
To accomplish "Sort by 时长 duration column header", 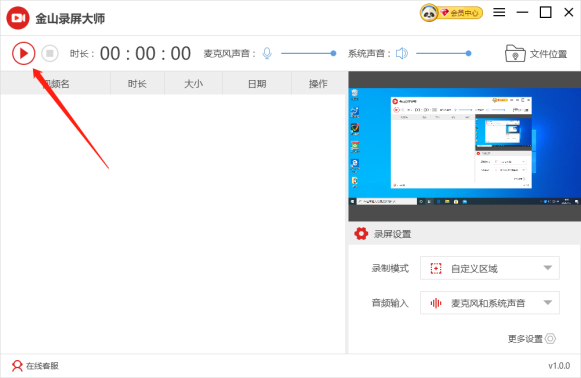I will click(x=137, y=84).
